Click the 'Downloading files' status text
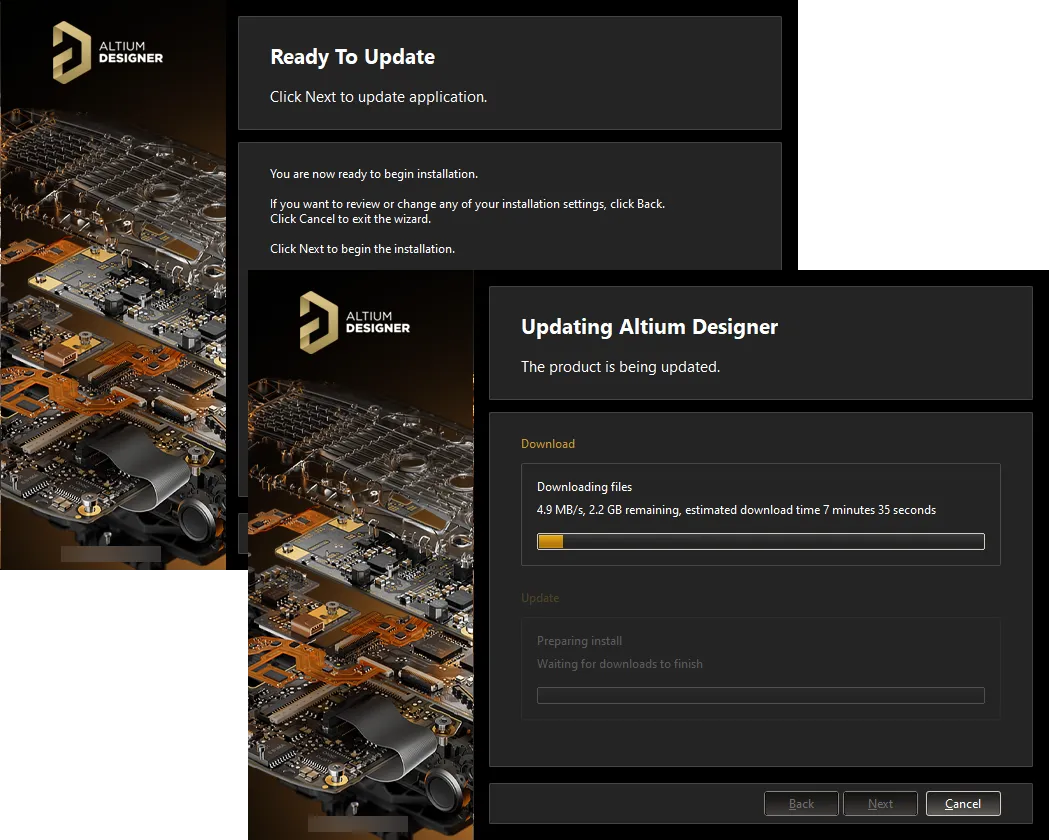The image size is (1049, 840). [584, 487]
